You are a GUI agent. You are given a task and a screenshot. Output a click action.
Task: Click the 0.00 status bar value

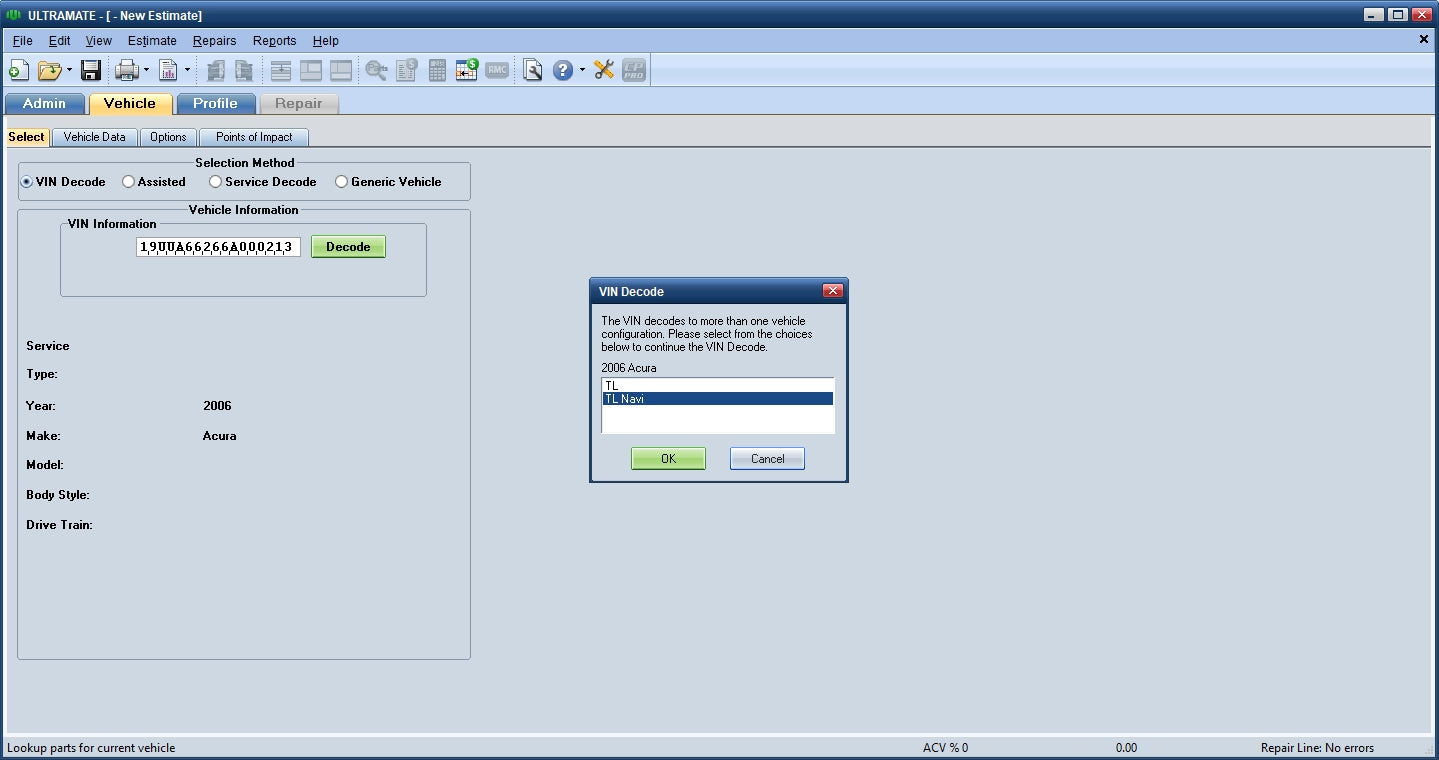tap(1126, 748)
